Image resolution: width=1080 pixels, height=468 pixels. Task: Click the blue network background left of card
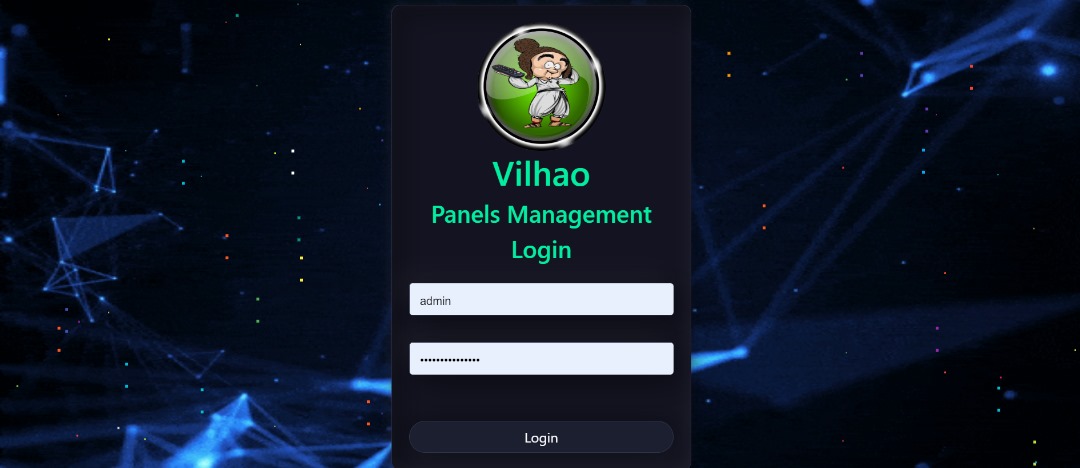[193, 234]
